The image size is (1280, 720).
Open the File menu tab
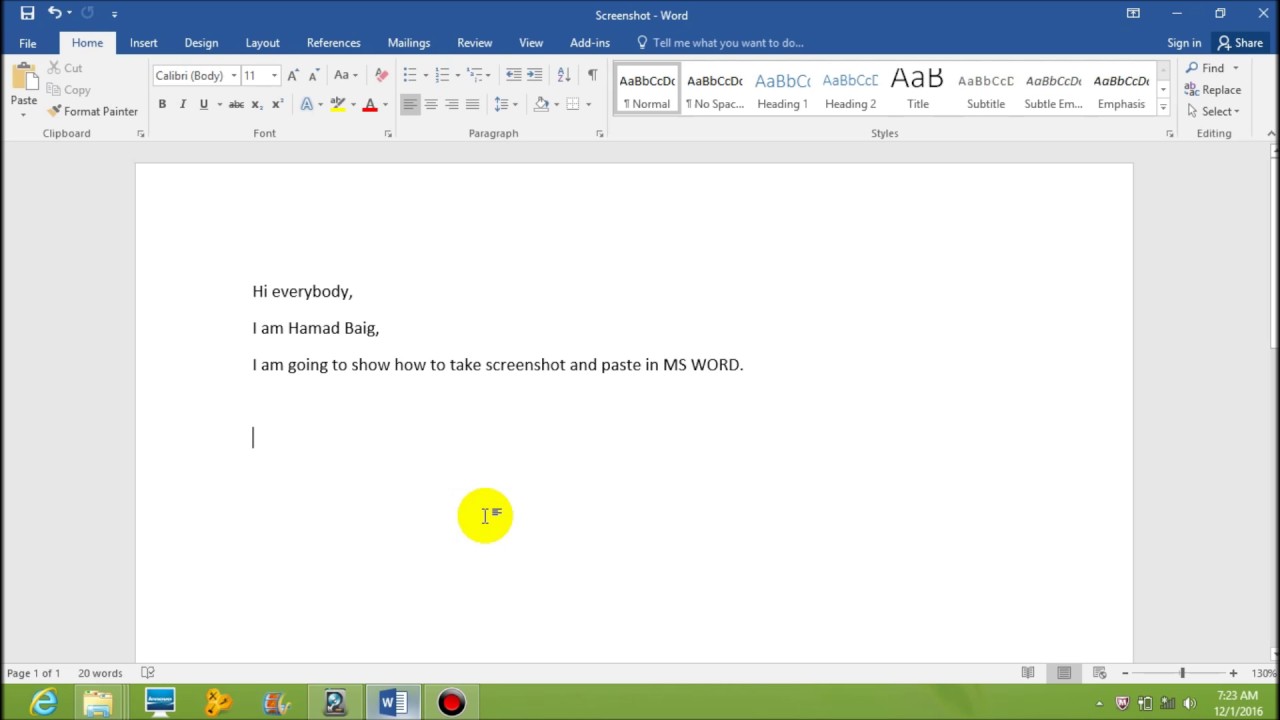pos(28,43)
